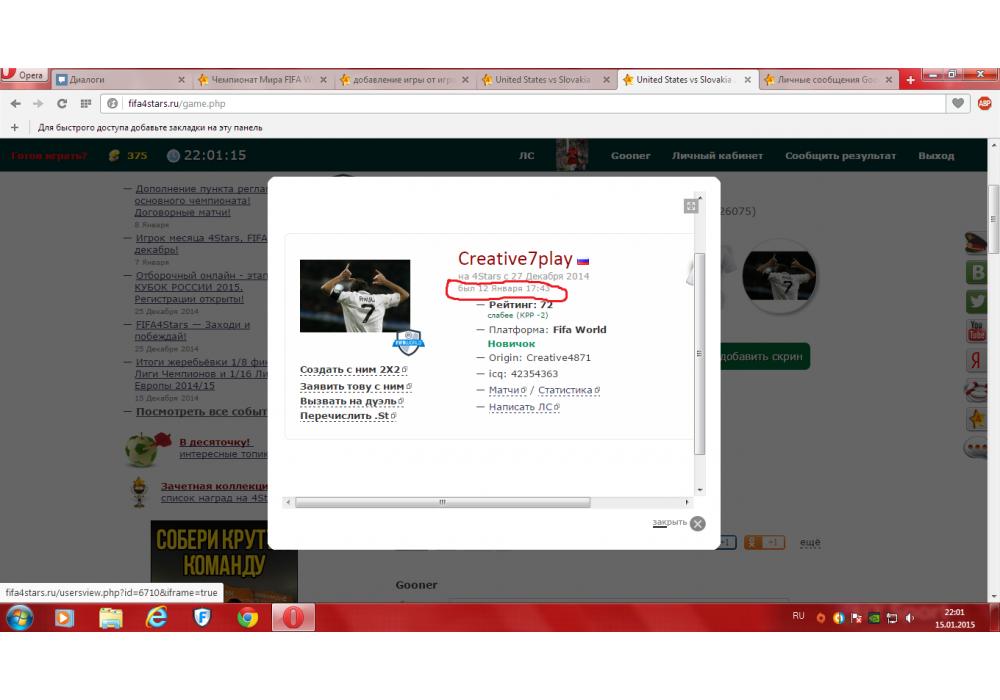Image resolution: width=1000 pixels, height=700 pixels.
Task: Open the Opera menu button
Action: point(24,76)
